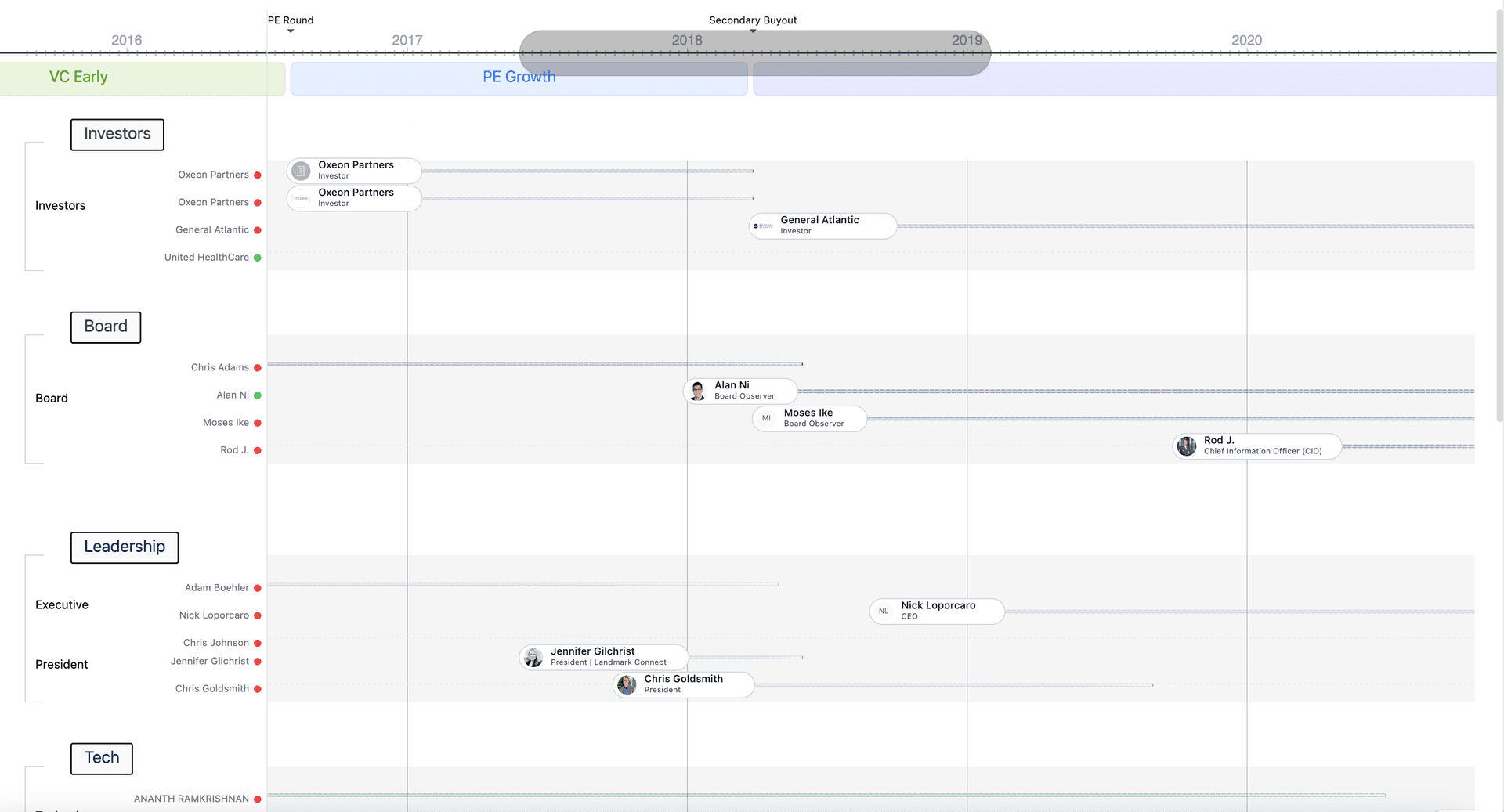This screenshot has width=1504, height=812.
Task: Click the Chris Adams tenure bar
Action: pos(535,364)
